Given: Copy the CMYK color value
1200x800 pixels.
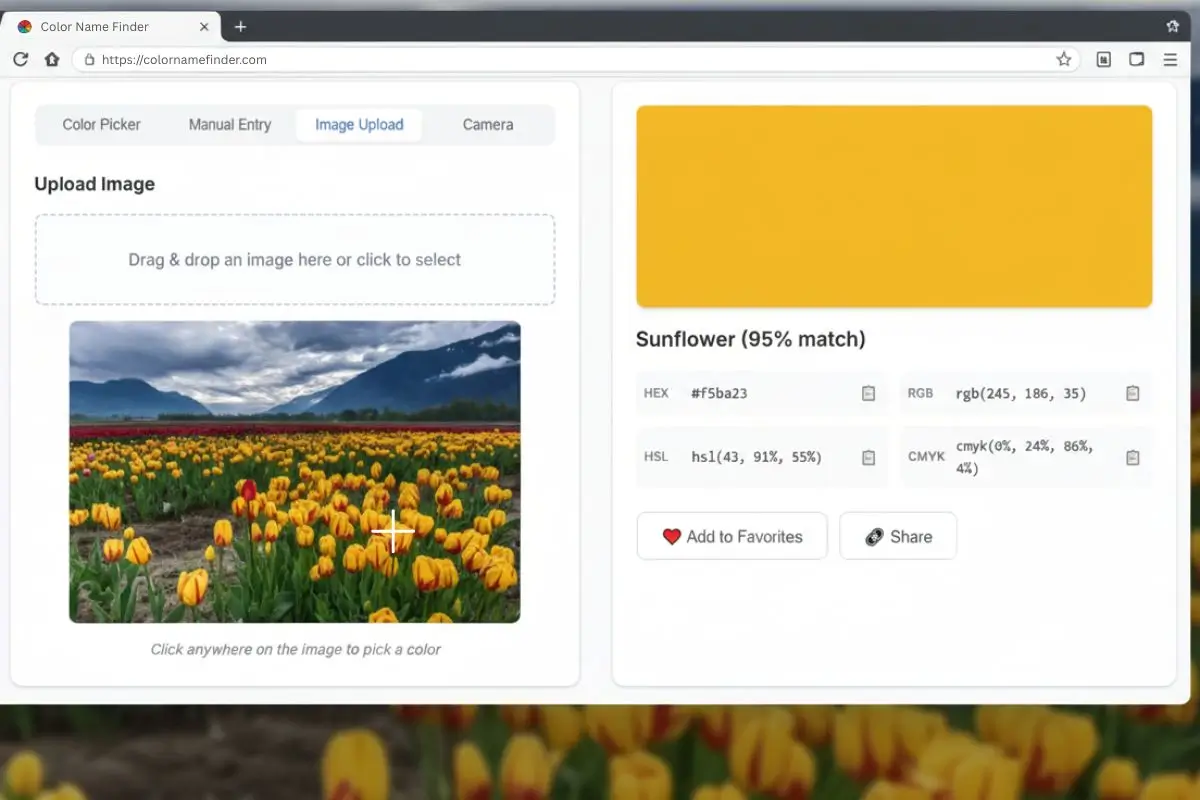Looking at the screenshot, I should (1132, 457).
